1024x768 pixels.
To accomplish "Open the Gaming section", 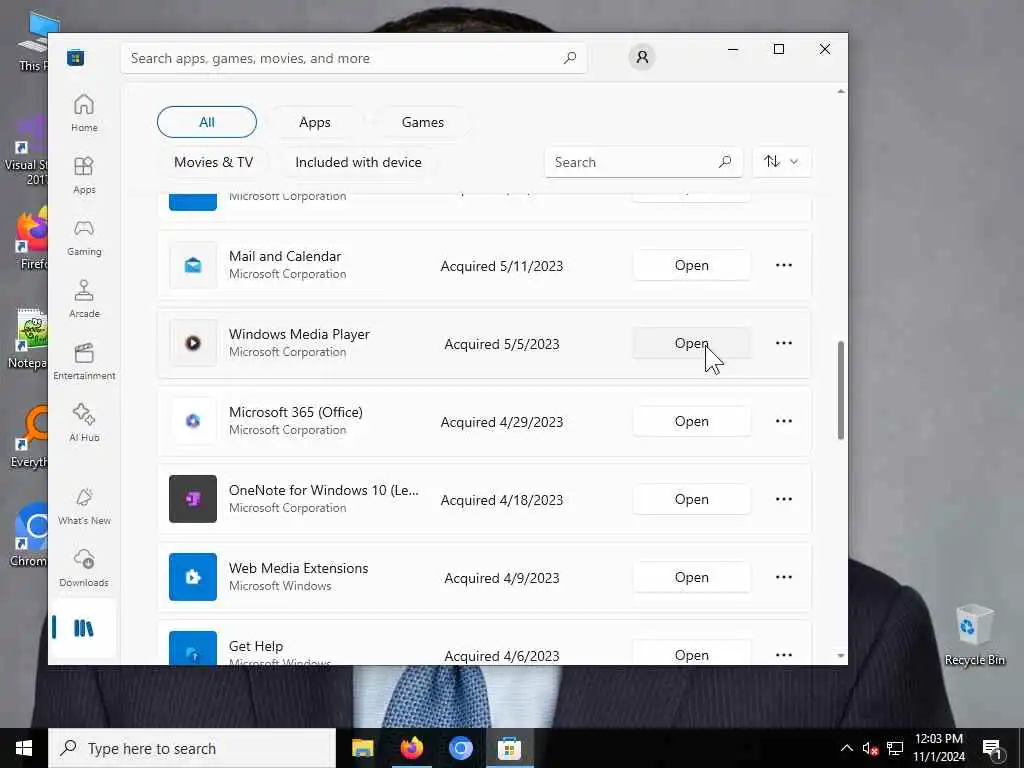I will pyautogui.click(x=84, y=237).
